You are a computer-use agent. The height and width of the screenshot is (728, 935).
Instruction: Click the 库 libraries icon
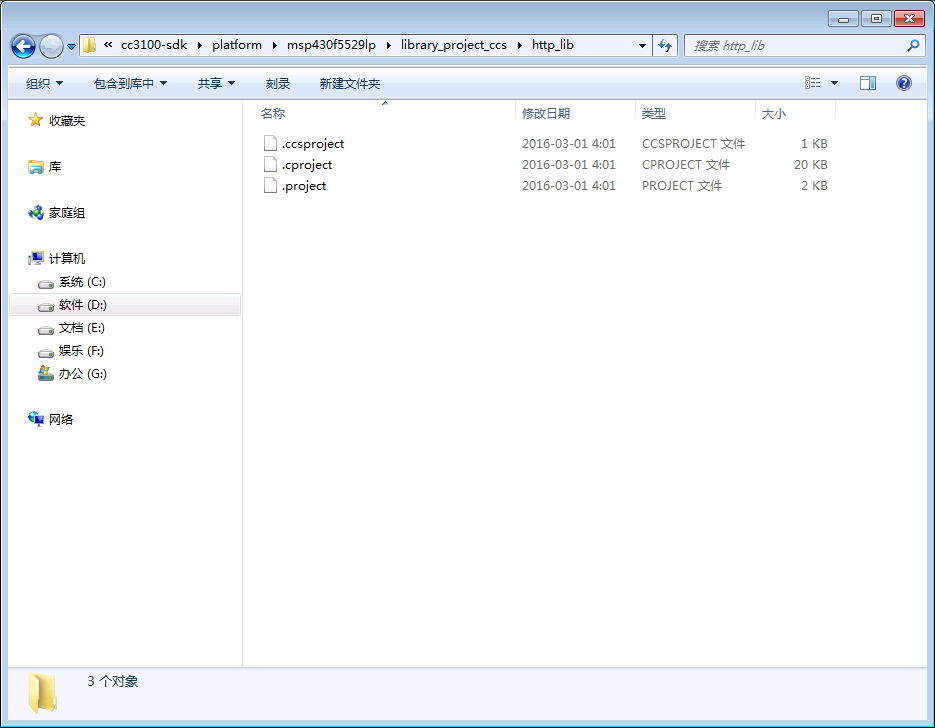36,167
